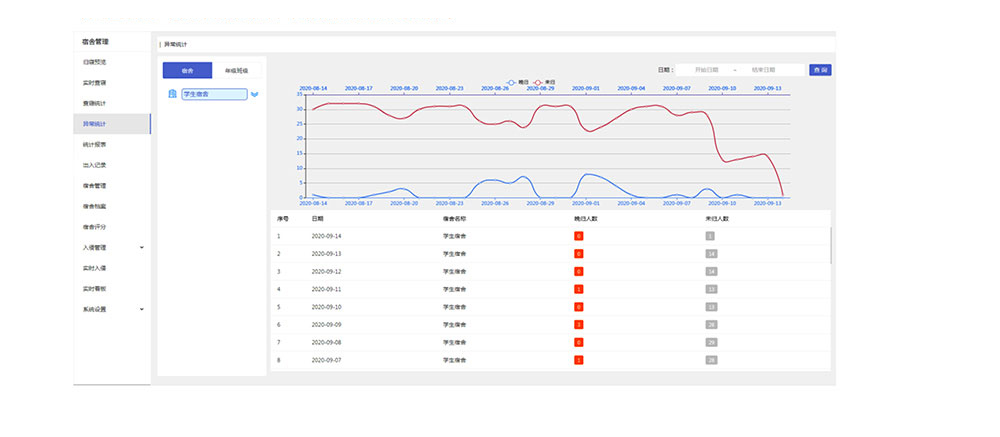The image size is (1000, 437).
Task: Click gray 未归 badge for 2020-09-13
Action: pyautogui.click(x=711, y=254)
